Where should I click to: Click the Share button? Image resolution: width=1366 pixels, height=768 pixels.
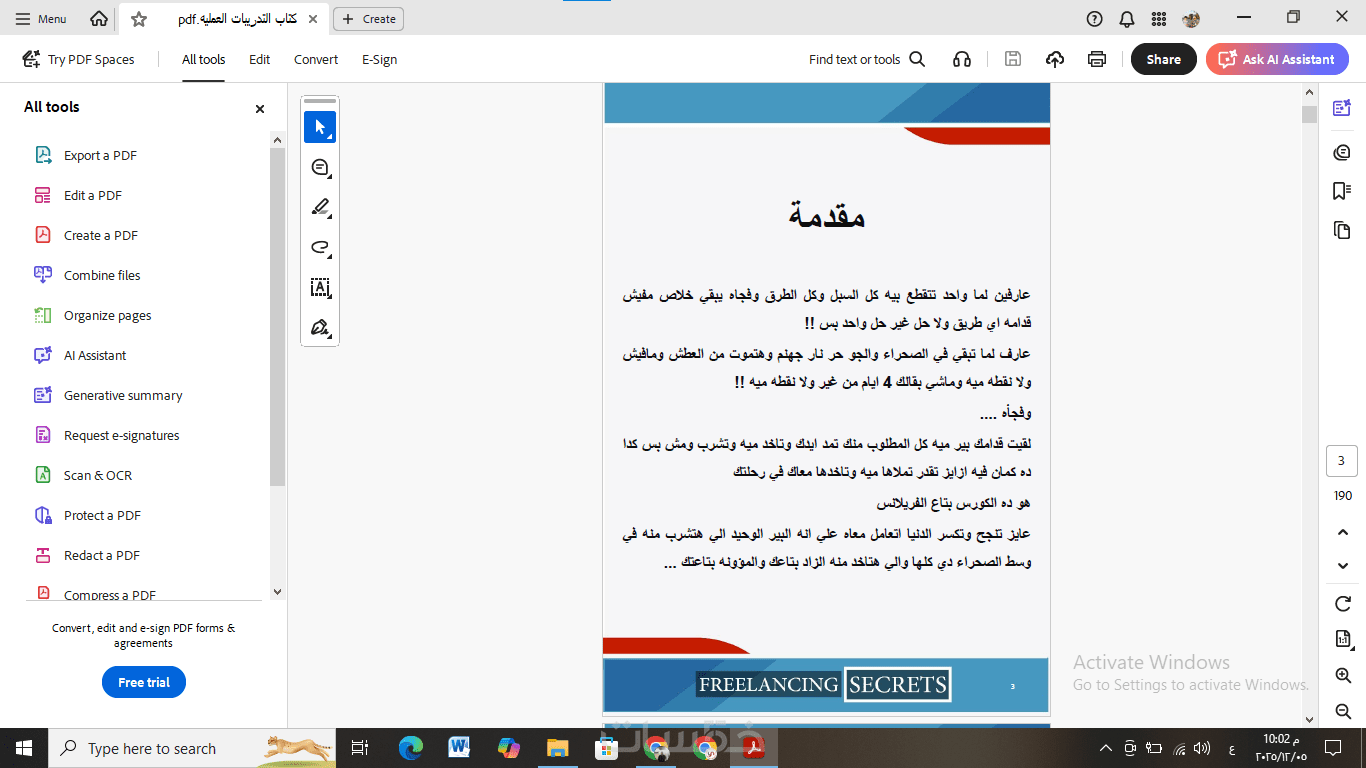coord(1164,59)
